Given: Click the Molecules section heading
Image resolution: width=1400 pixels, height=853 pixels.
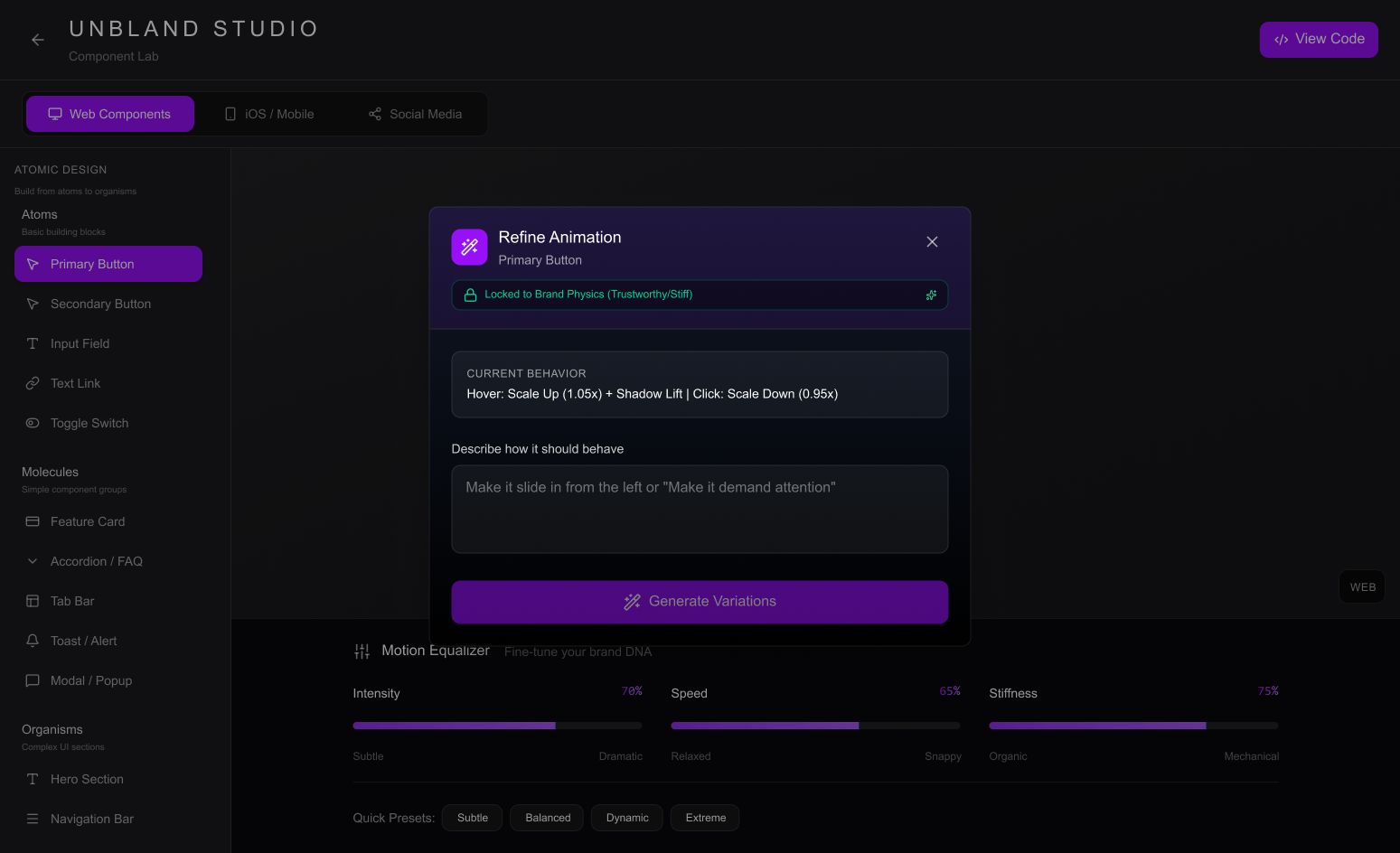Looking at the screenshot, I should pos(50,472).
